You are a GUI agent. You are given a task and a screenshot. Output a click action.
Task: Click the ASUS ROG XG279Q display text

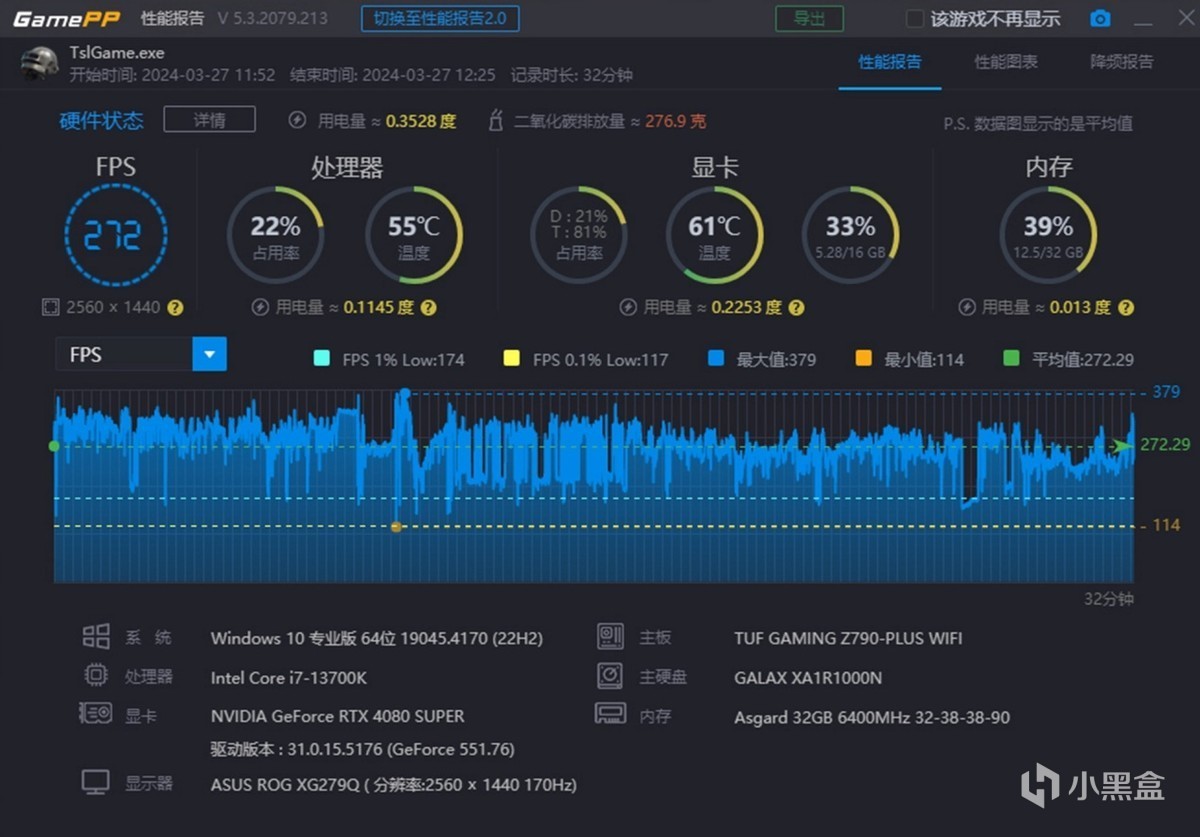point(394,785)
